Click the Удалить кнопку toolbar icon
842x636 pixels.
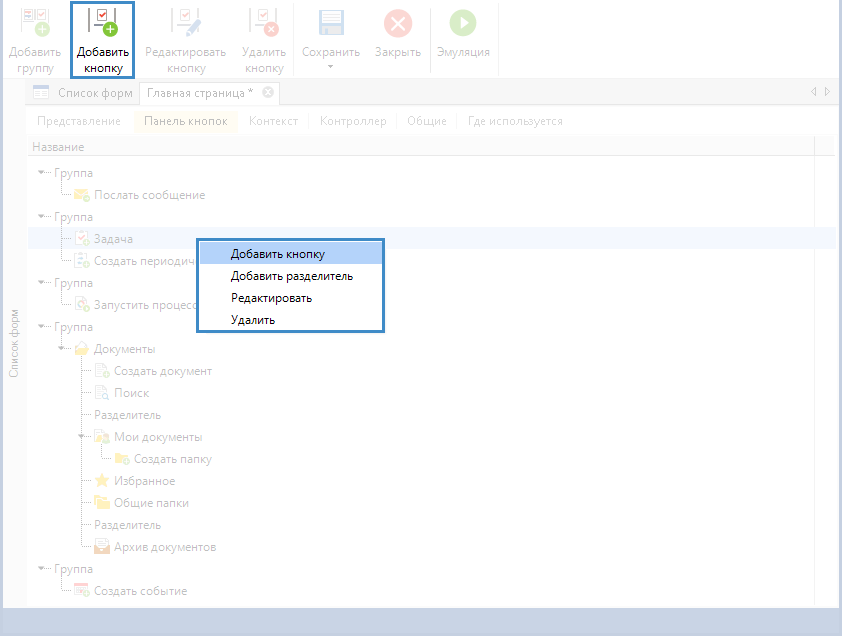(263, 24)
